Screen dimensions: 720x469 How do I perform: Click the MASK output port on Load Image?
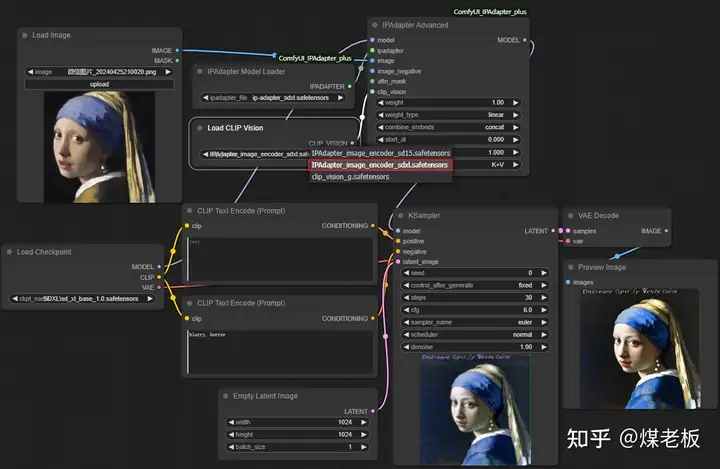tap(177, 61)
